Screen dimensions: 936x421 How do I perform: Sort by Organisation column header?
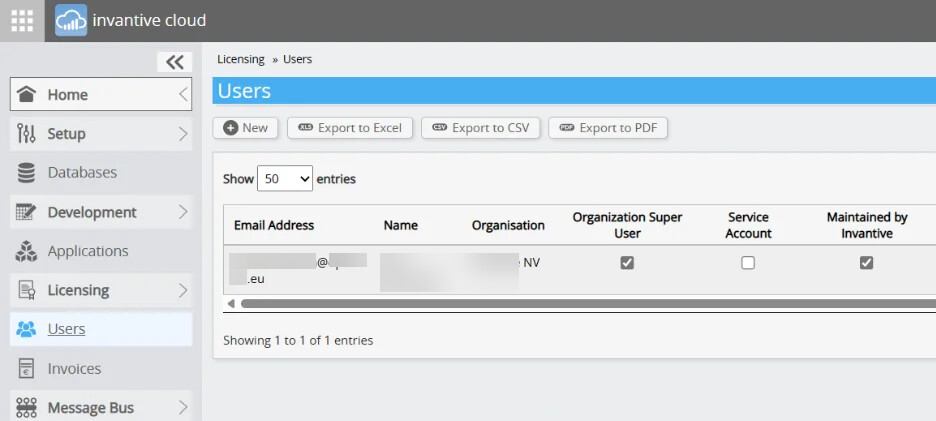click(508, 225)
